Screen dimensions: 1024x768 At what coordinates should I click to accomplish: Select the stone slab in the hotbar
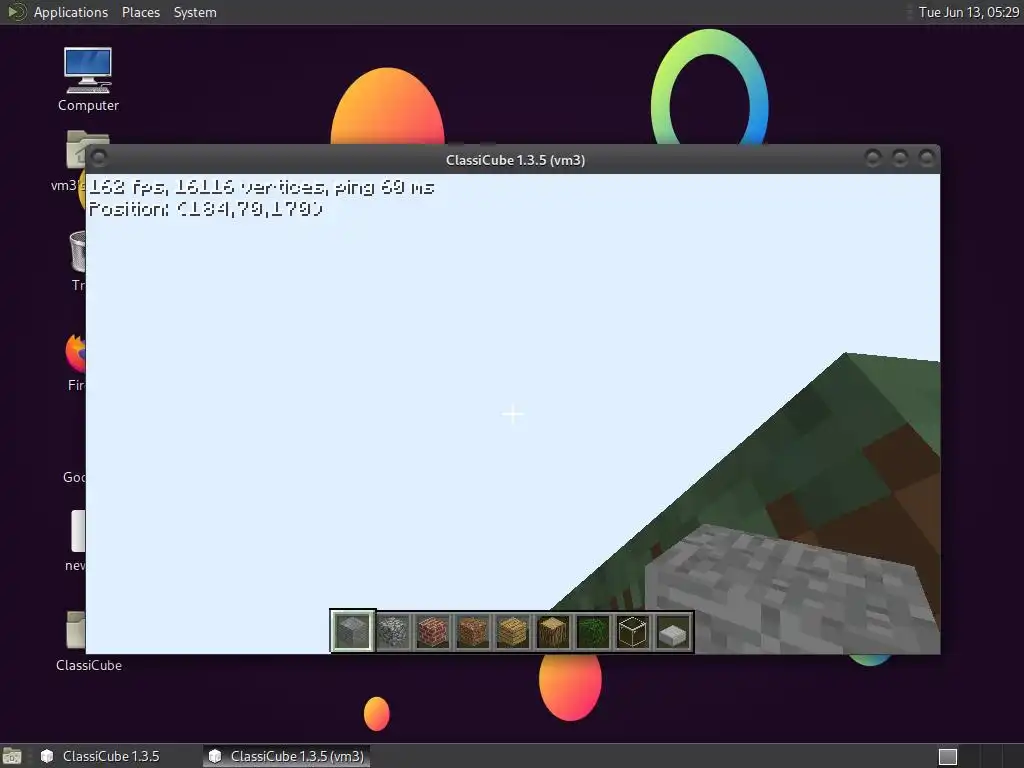(673, 632)
